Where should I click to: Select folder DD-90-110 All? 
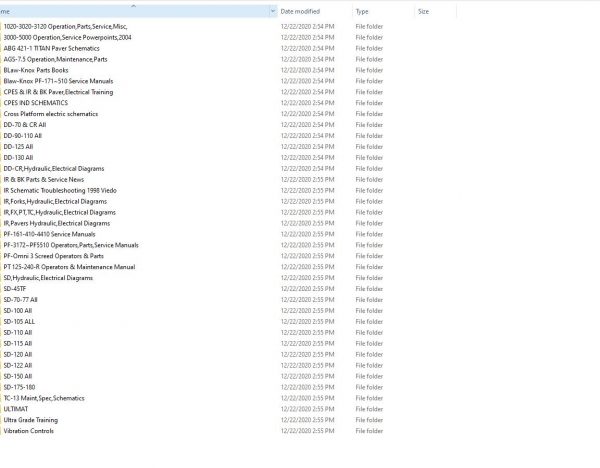point(23,136)
